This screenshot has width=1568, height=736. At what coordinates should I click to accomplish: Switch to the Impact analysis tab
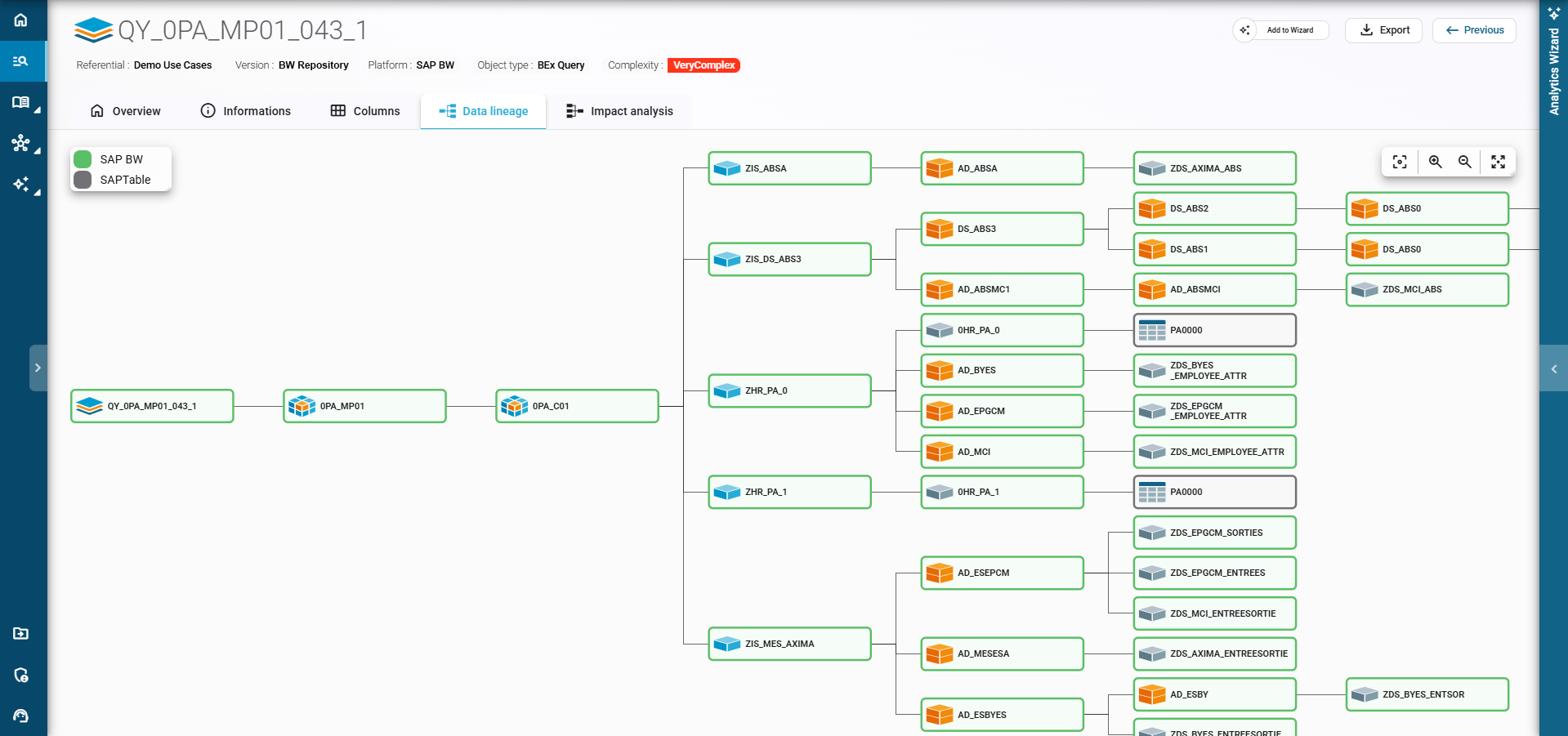click(x=619, y=111)
